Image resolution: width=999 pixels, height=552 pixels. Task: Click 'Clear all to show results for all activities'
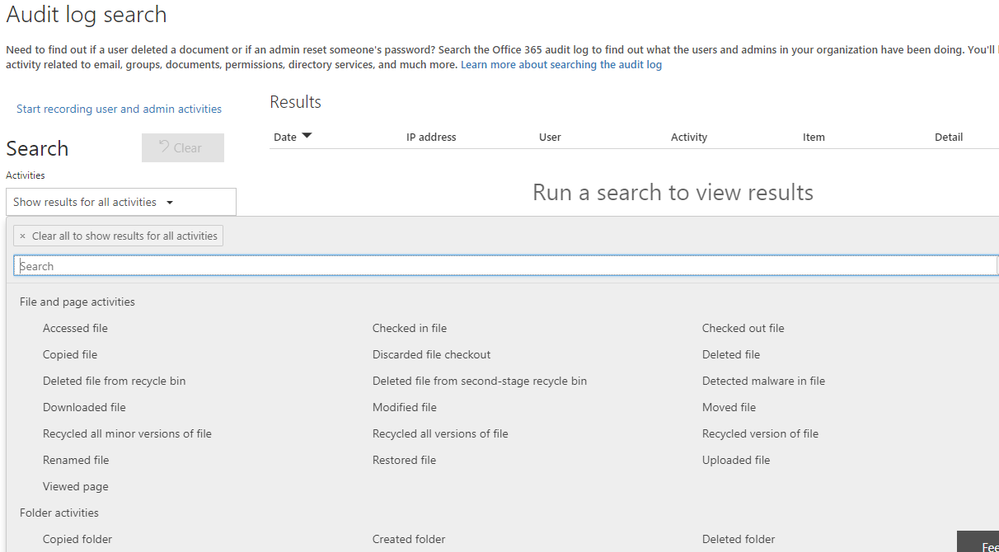click(119, 236)
